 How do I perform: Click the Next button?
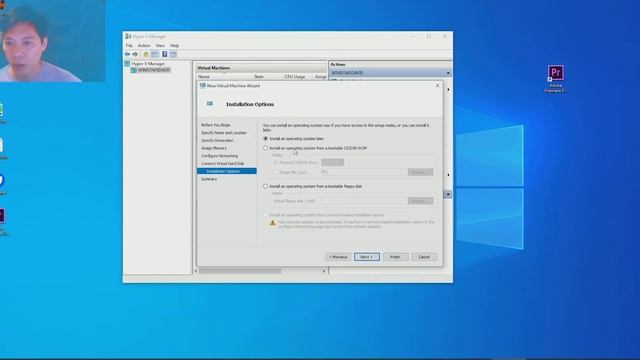coord(367,257)
